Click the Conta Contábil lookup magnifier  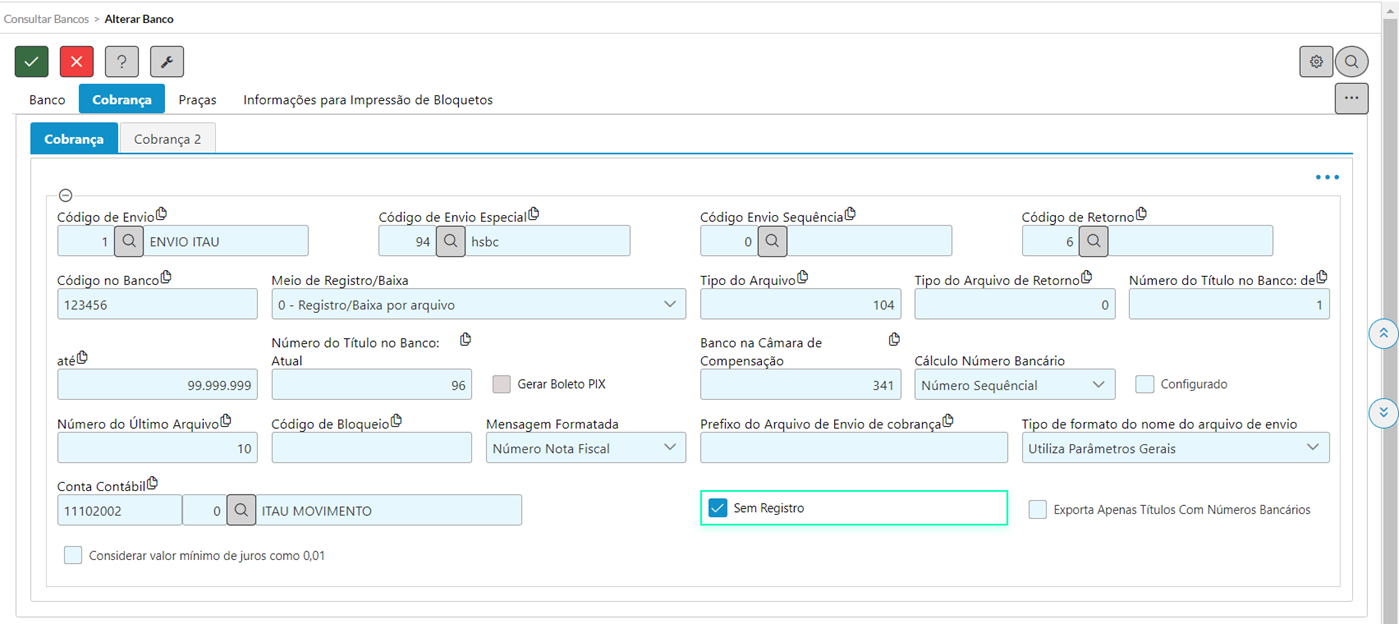(241, 510)
